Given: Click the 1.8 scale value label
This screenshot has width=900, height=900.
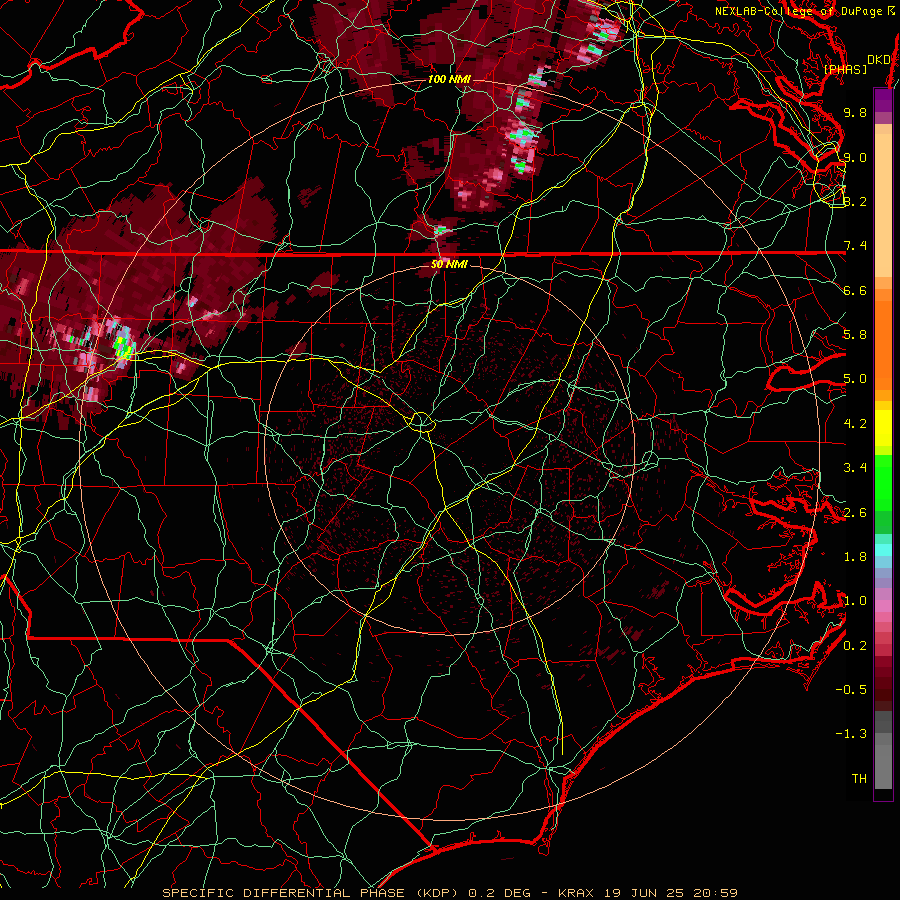Looking at the screenshot, I should [x=855, y=557].
